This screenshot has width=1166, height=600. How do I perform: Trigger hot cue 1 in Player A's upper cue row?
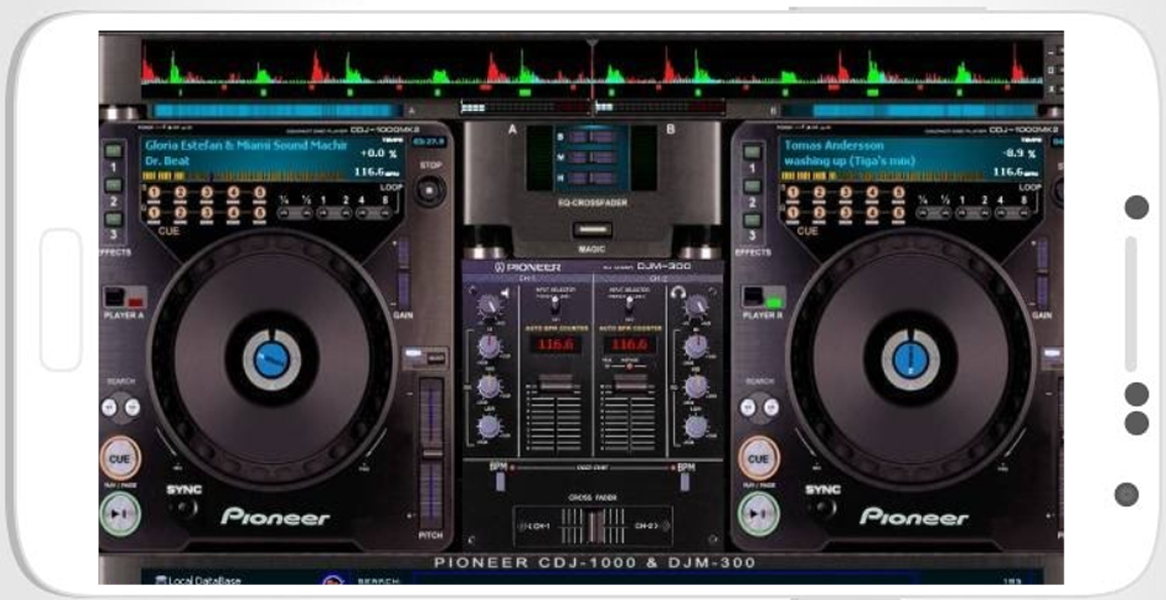(x=154, y=193)
